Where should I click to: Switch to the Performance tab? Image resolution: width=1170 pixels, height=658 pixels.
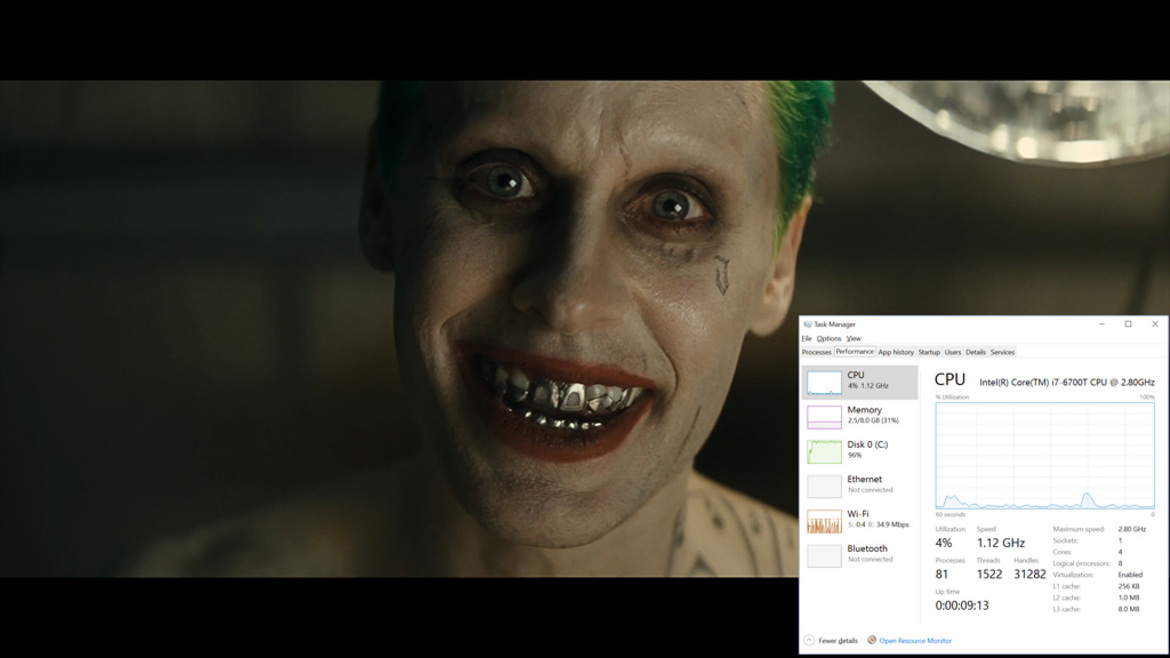coord(854,352)
